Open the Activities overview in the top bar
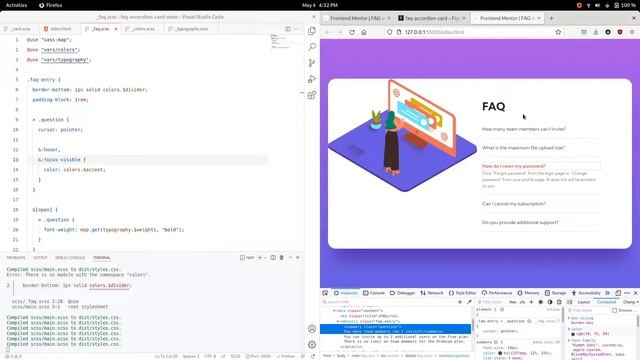This screenshot has height=360, width=640. pyautogui.click(x=16, y=5)
